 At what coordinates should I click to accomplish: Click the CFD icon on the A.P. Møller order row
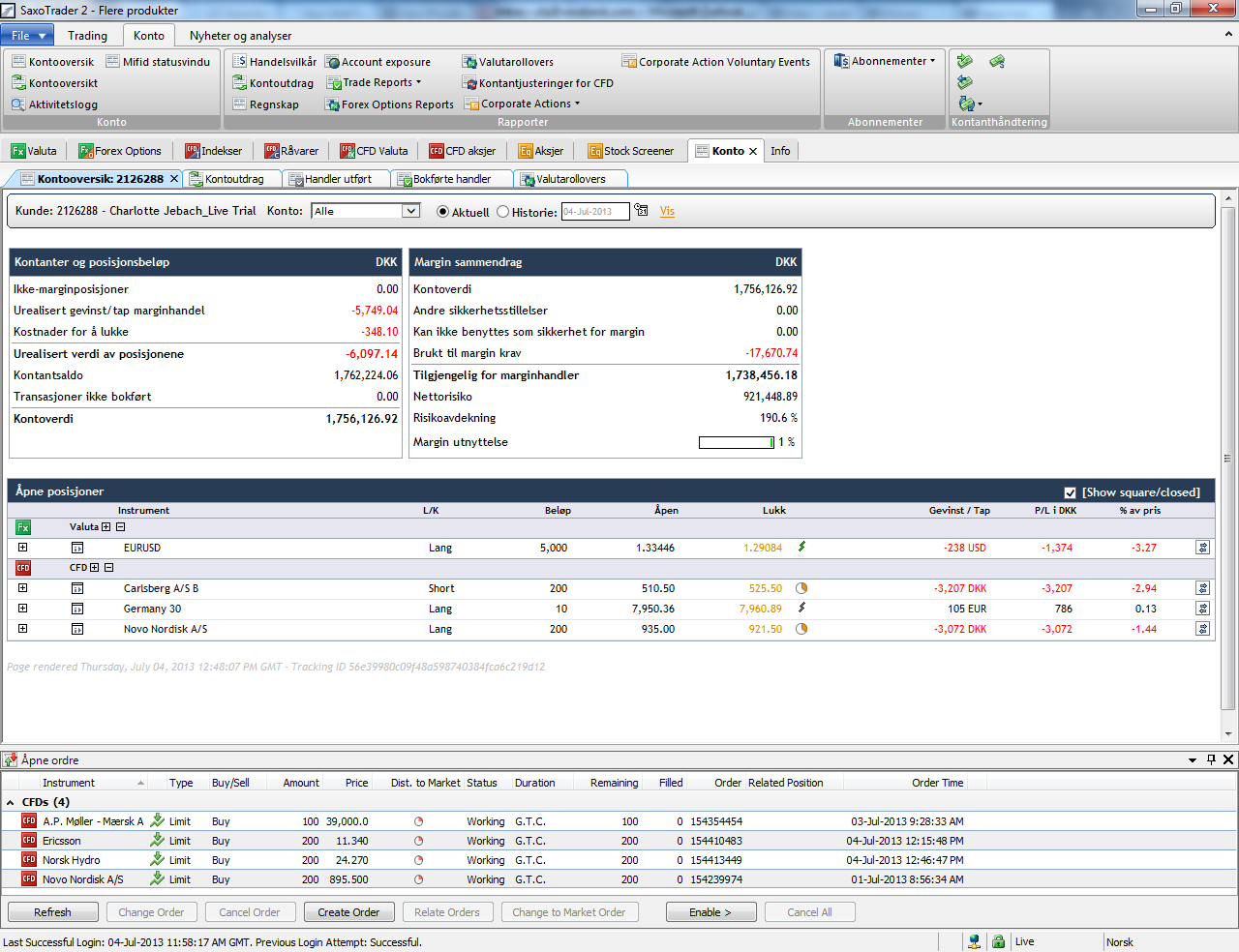[29, 820]
